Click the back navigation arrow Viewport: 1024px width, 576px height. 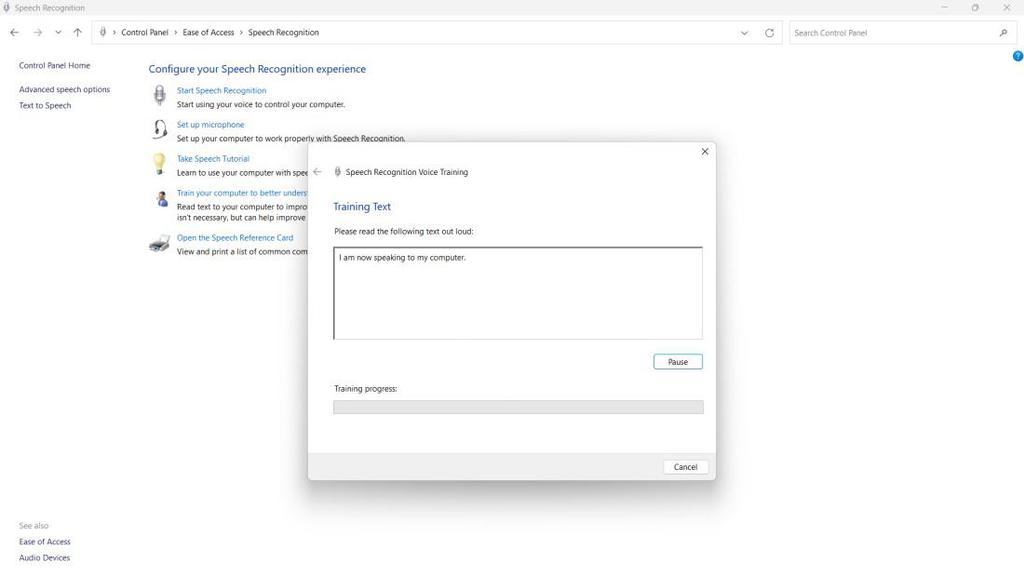(x=14, y=32)
